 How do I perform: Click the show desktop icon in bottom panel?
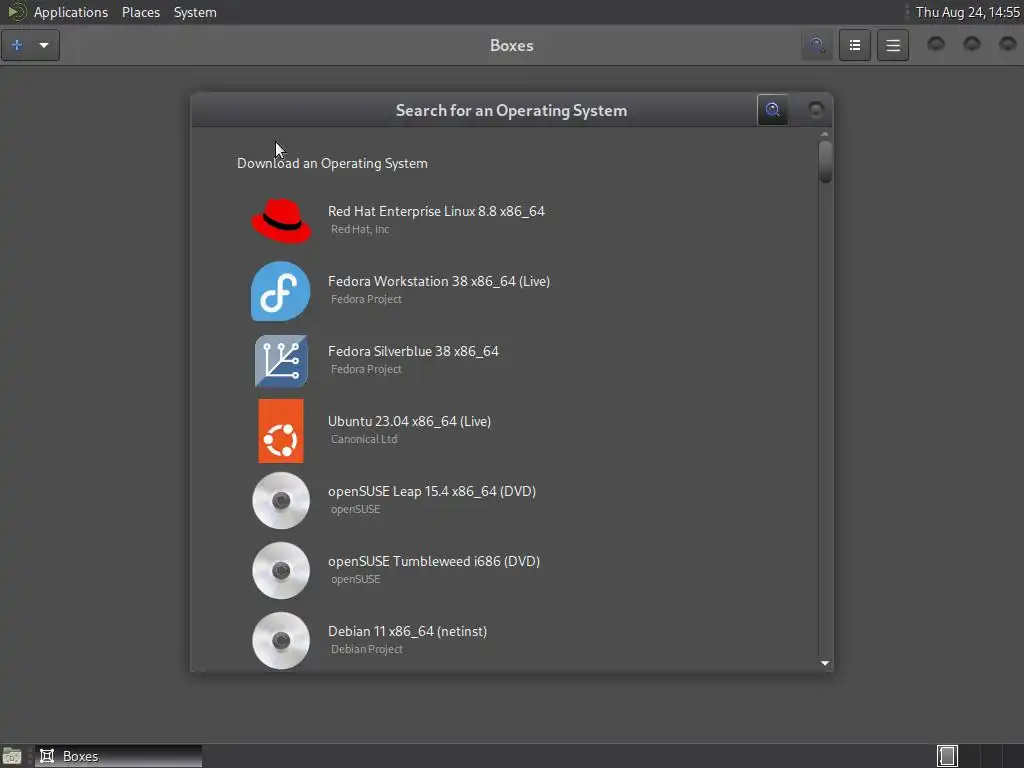point(12,756)
